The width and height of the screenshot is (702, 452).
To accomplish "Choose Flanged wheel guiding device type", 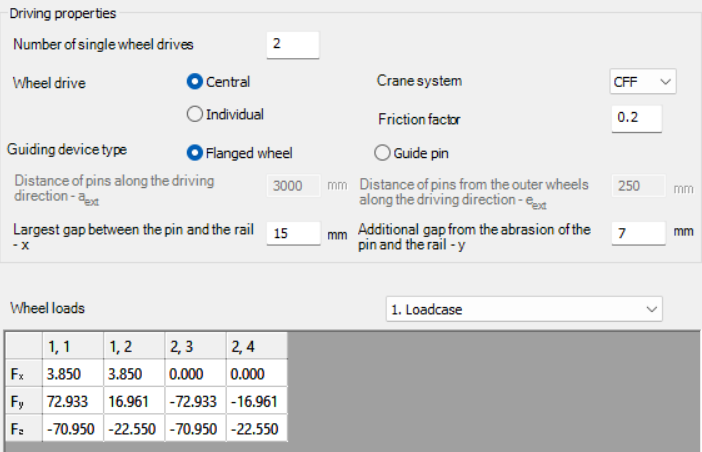I will [196, 153].
